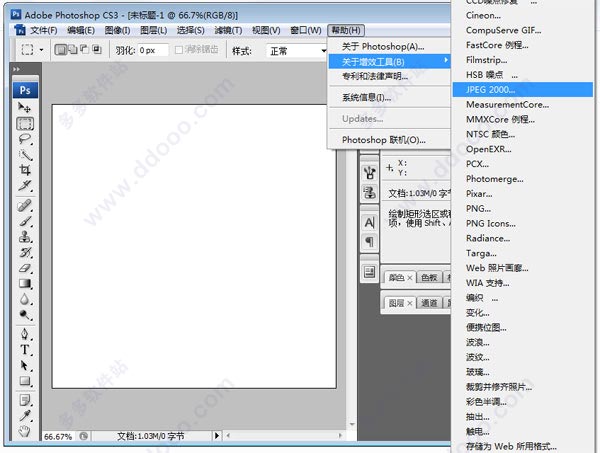This screenshot has width=600, height=453.
Task: Select OpenEXR... plug-in entry
Action: pos(523,149)
